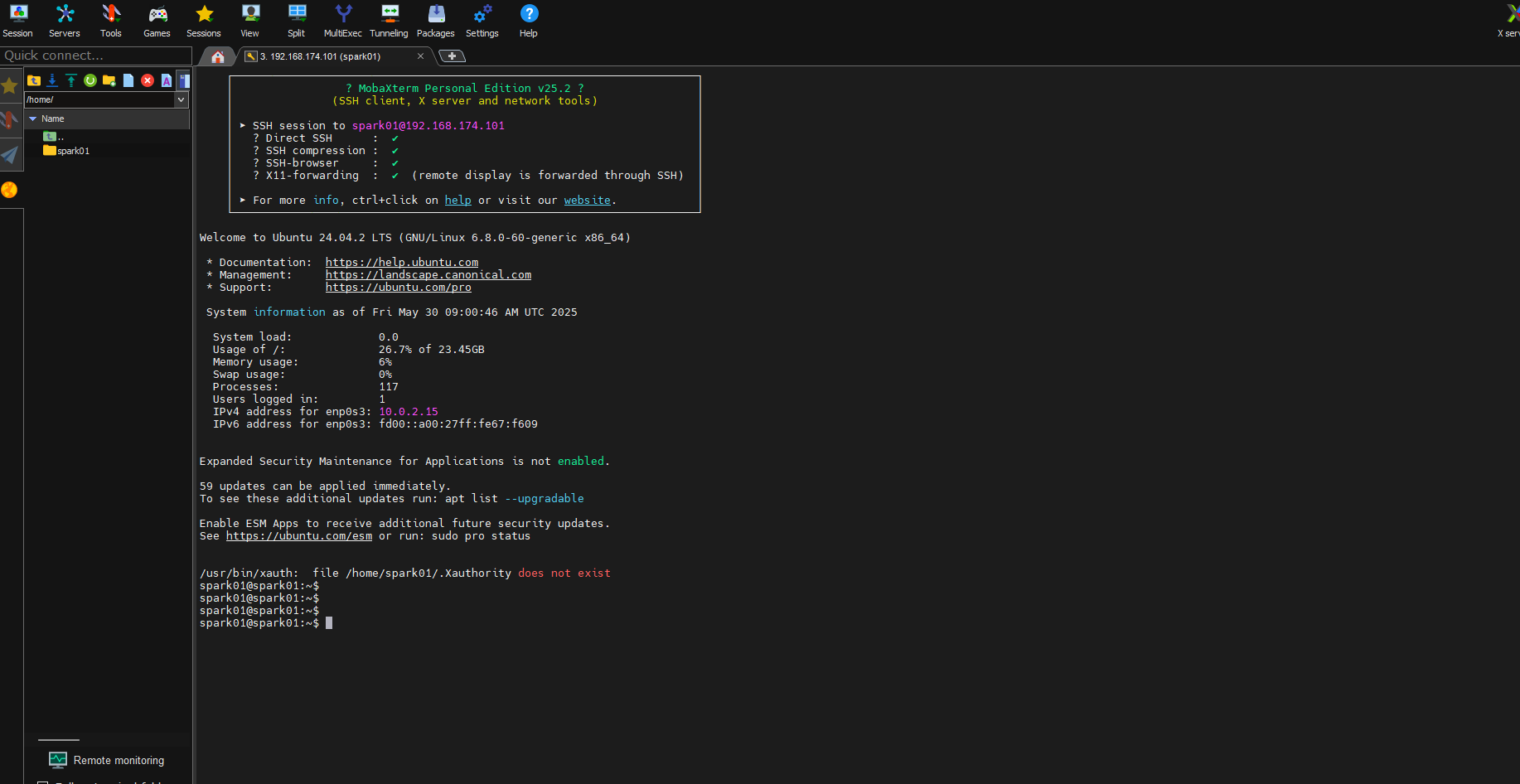Viewport: 1520px width, 784px height.
Task: Close the spark01 session tab
Action: pos(420,56)
